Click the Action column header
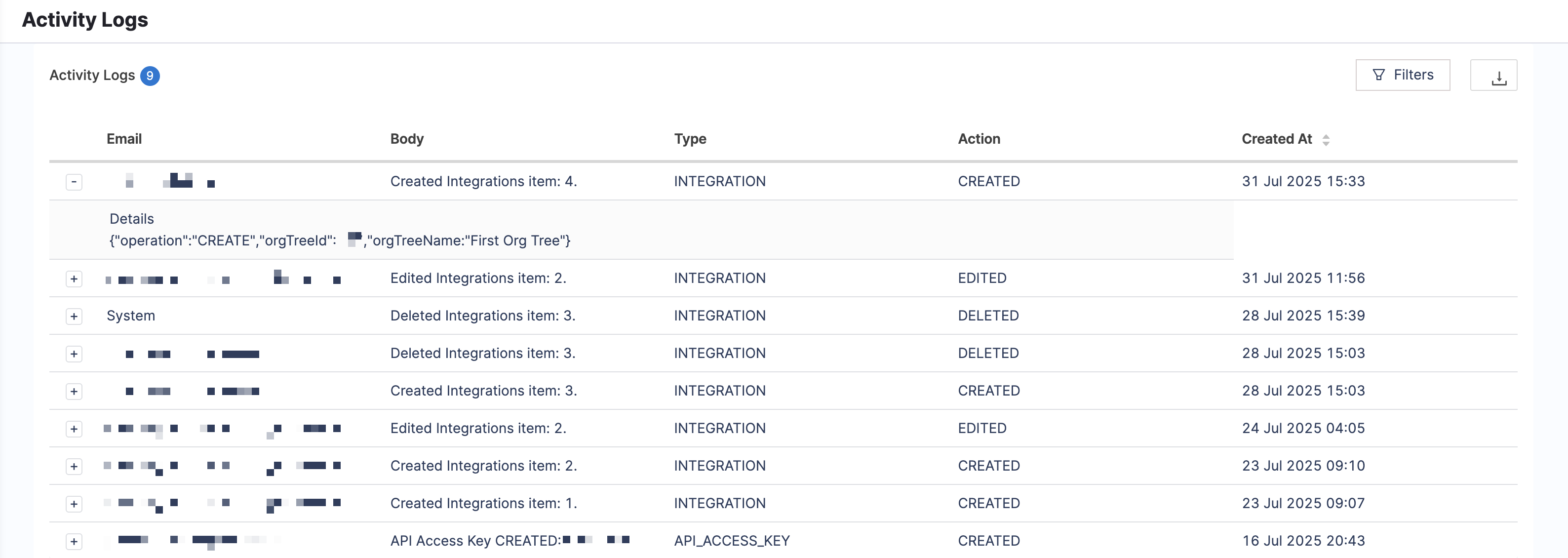Viewport: 1568px width, 558px height. click(979, 139)
